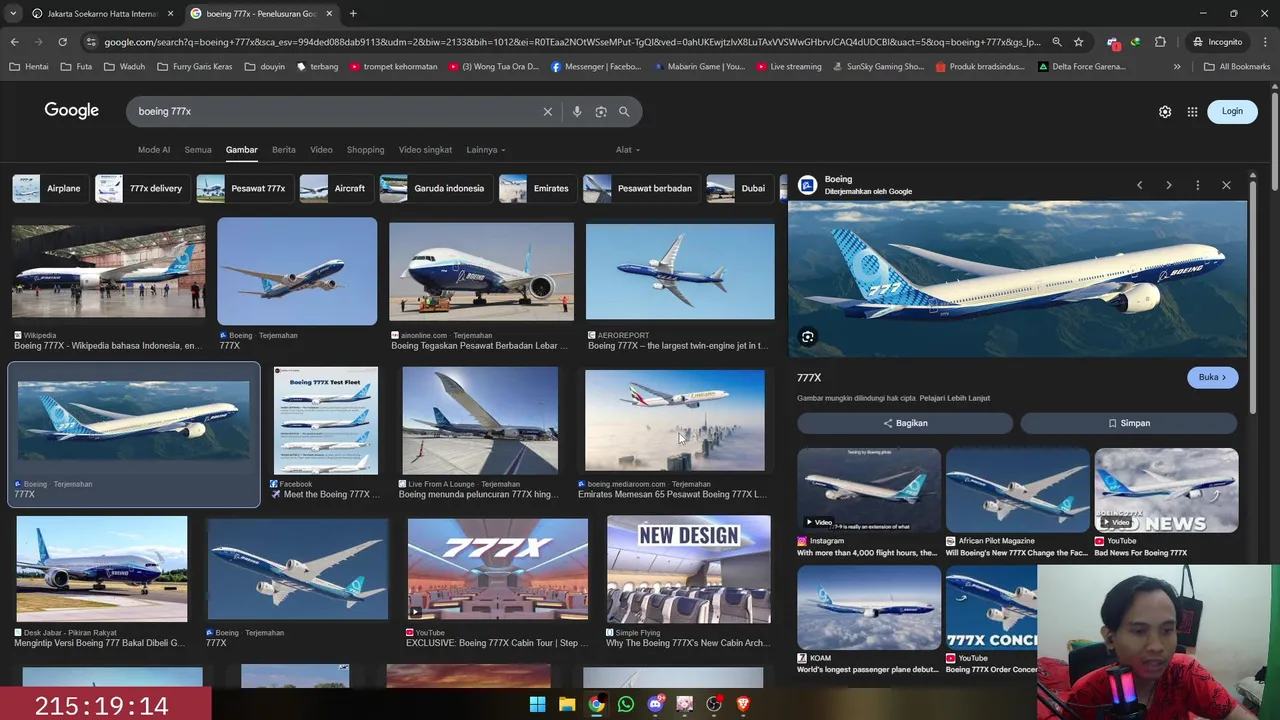Open the Emirates 65 Pesawat Boeing thumbnail

(675, 420)
